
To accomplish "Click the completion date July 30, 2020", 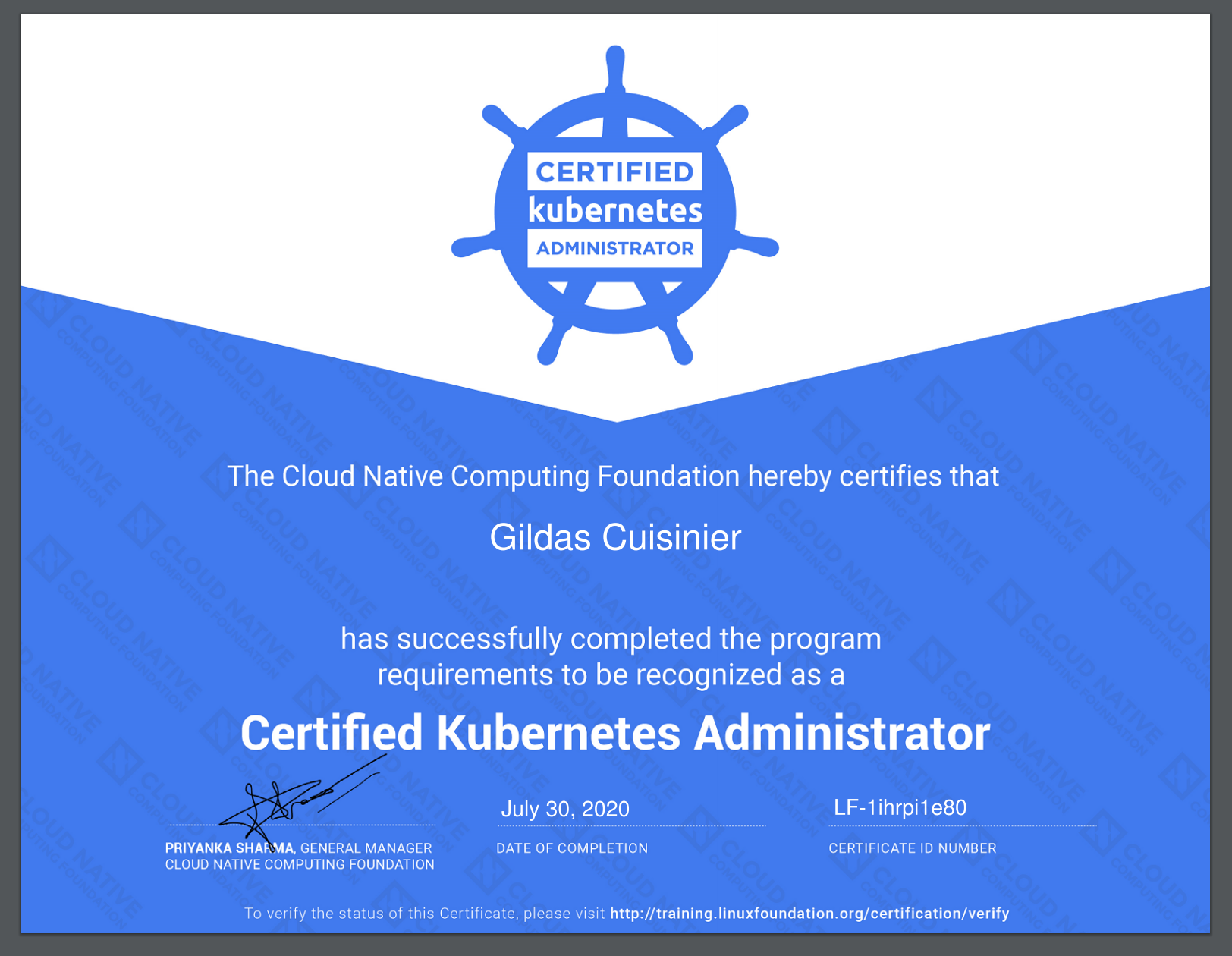I will tap(565, 809).
